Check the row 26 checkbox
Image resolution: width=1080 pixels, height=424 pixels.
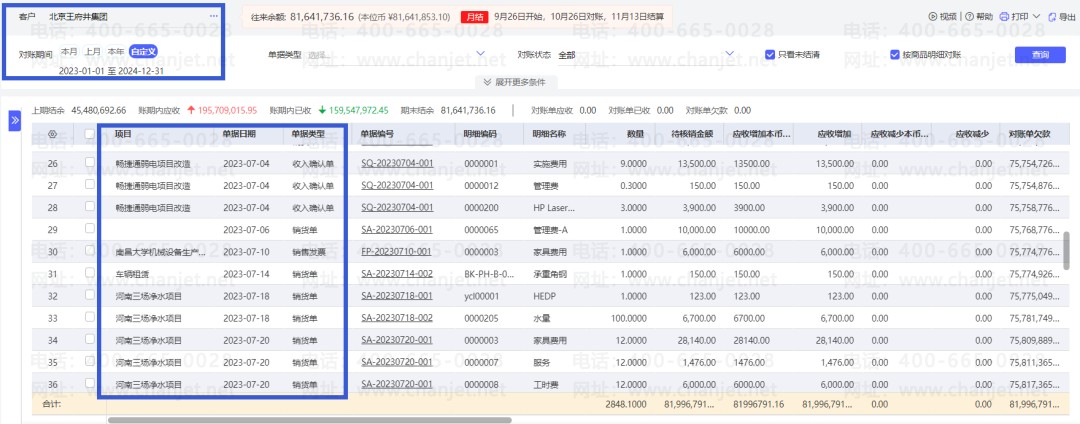[x=89, y=163]
